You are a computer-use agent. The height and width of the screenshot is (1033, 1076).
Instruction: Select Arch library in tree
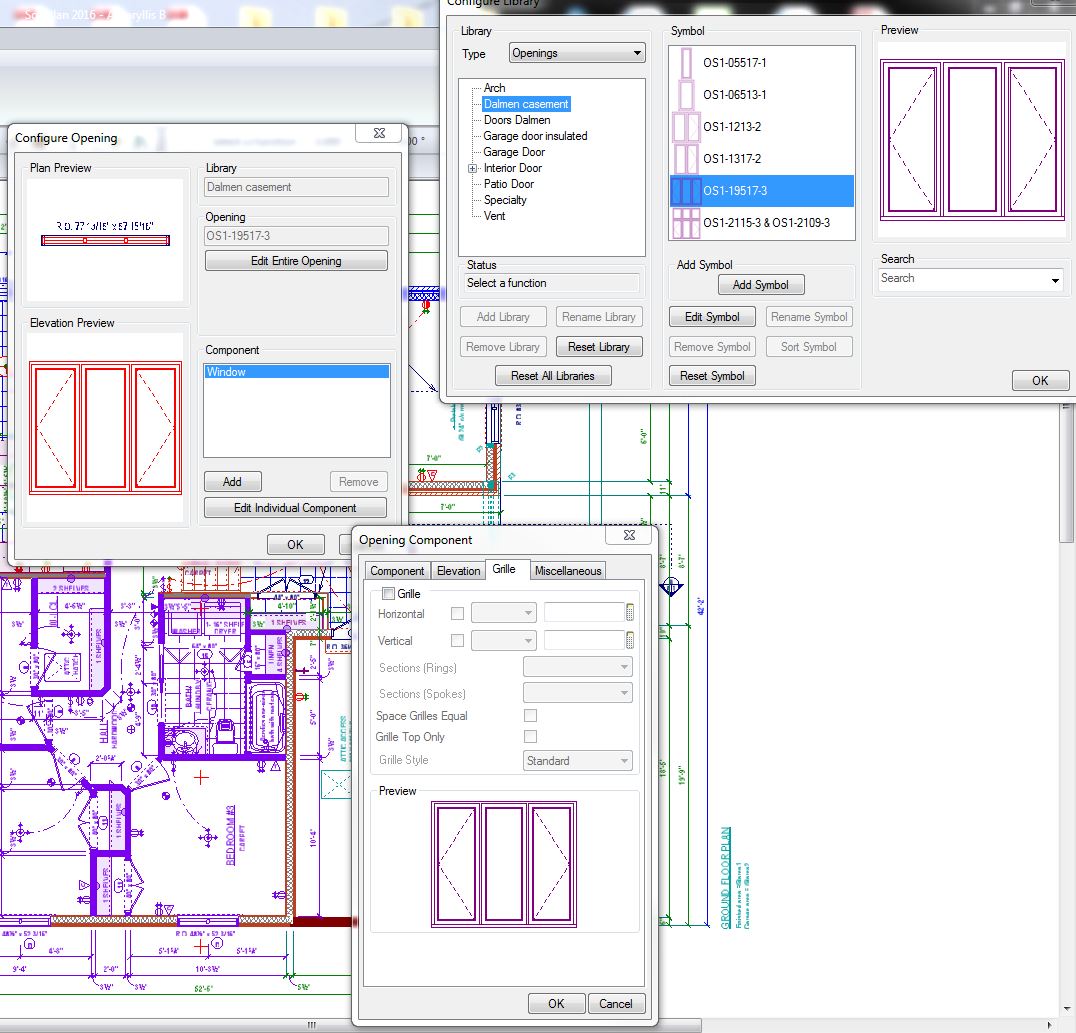[495, 88]
